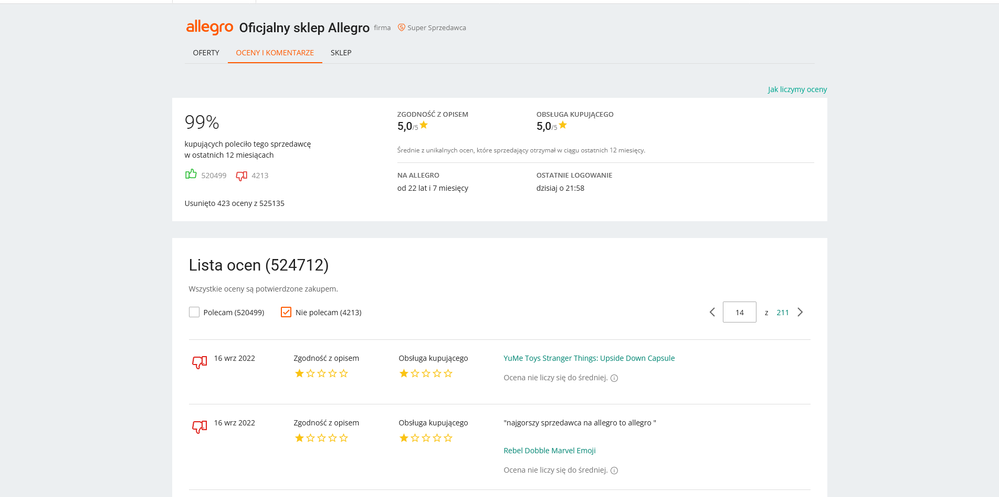
Task: Click the Oficjalny sklep Allegro title
Action: tap(304, 28)
